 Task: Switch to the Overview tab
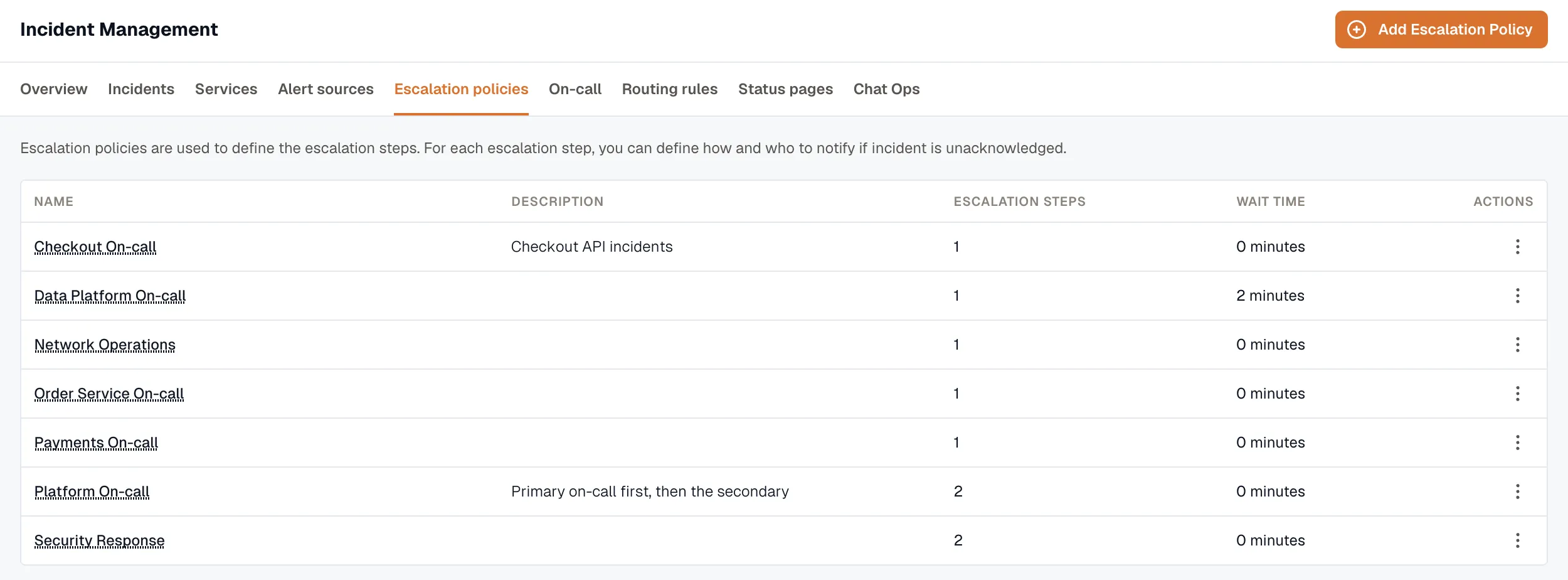click(x=54, y=89)
